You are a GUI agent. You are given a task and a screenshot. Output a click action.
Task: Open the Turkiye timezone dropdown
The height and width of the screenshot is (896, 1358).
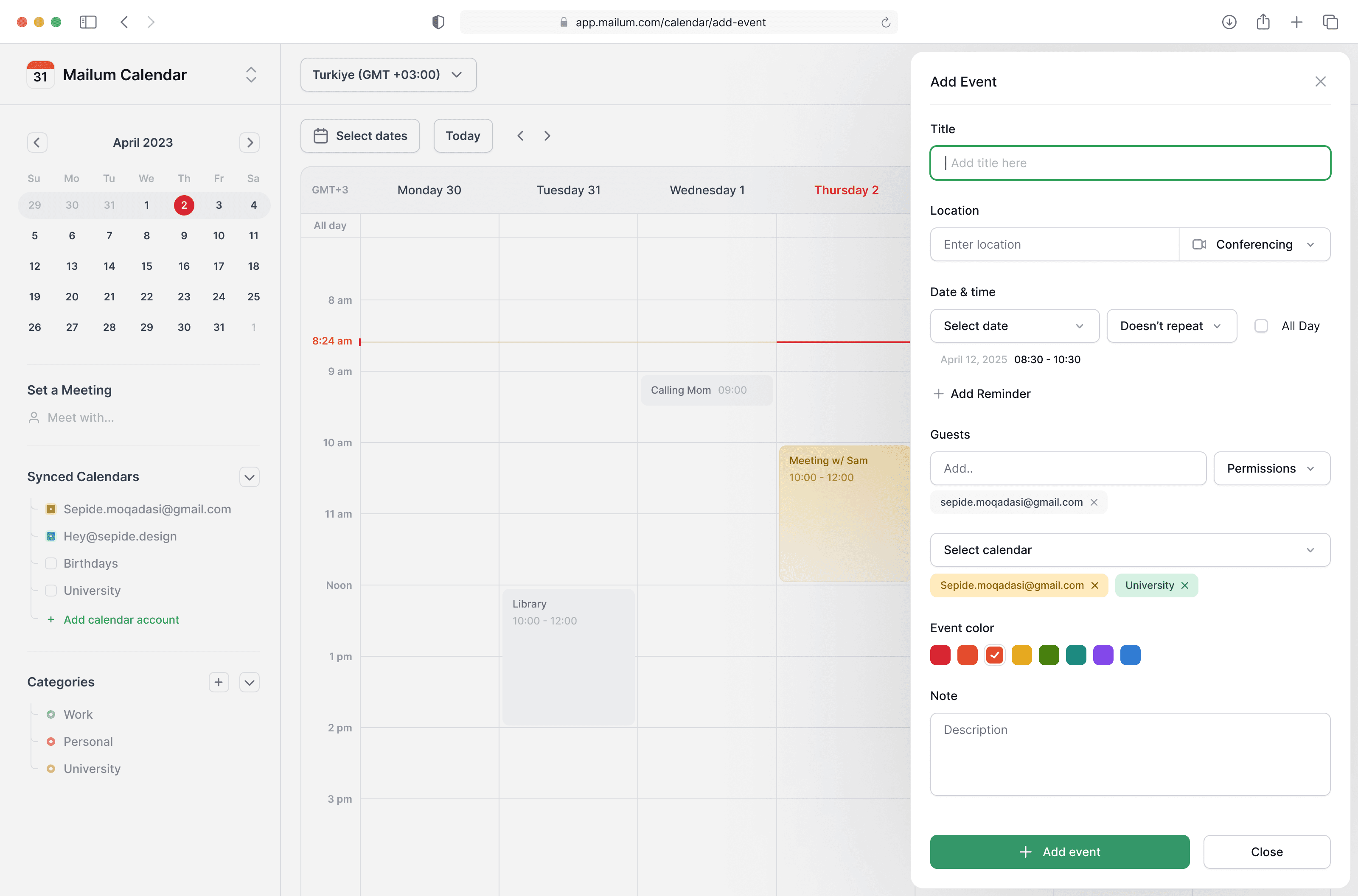pyautogui.click(x=388, y=74)
